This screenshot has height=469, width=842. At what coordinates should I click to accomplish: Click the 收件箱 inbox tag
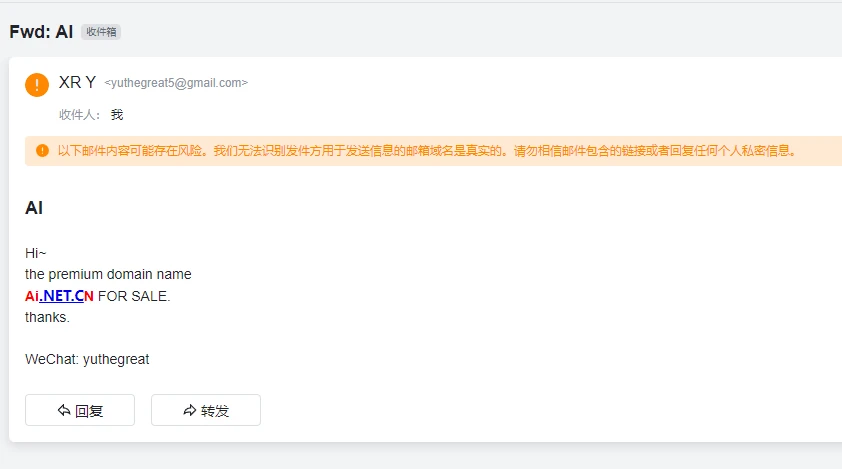coord(101,32)
